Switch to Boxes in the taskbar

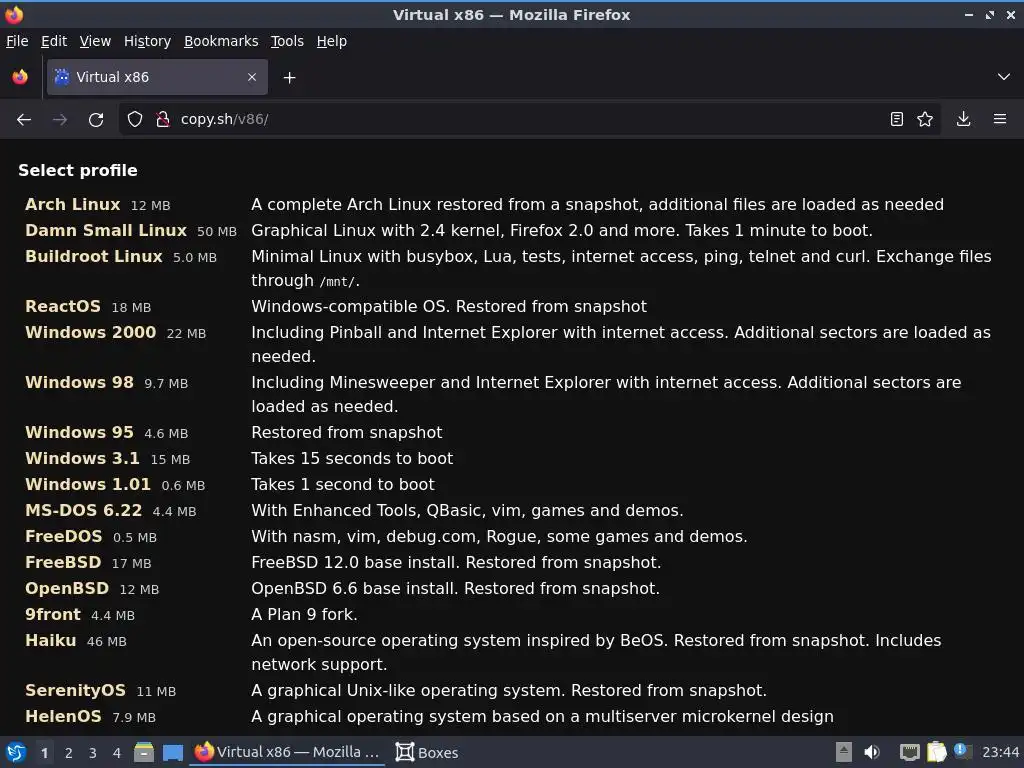tap(427, 752)
